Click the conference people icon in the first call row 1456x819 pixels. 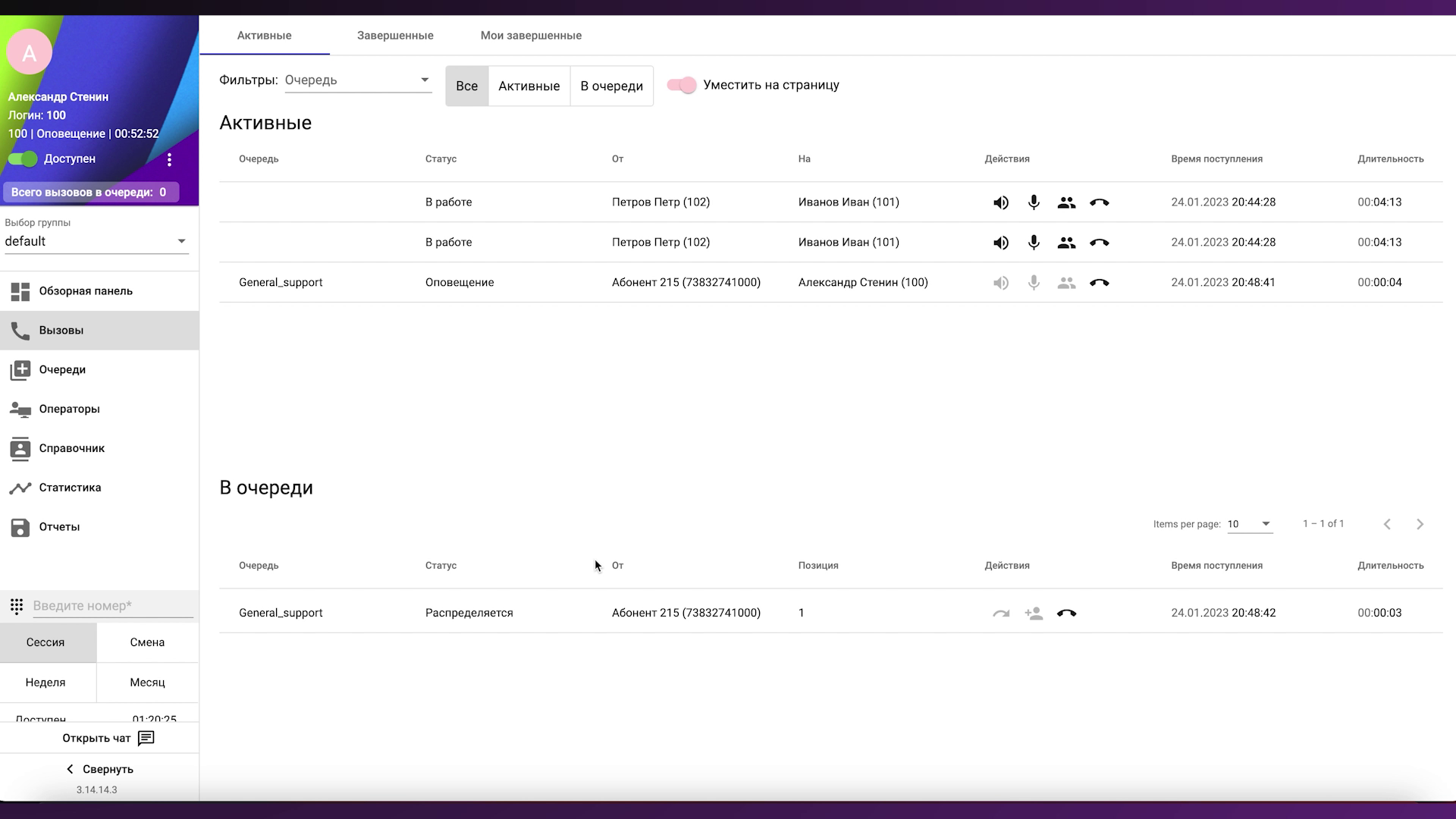(1066, 202)
